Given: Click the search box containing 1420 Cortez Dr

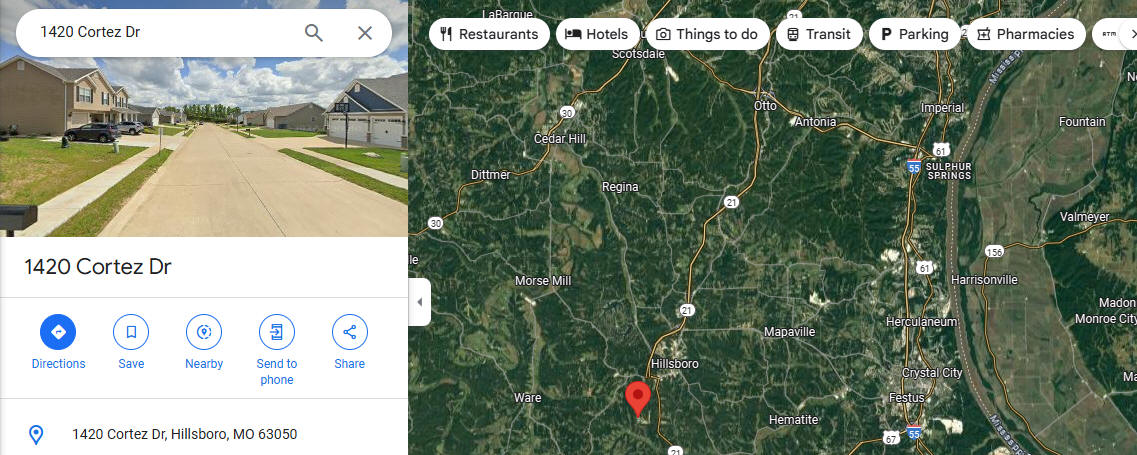Looking at the screenshot, I should click(x=167, y=33).
